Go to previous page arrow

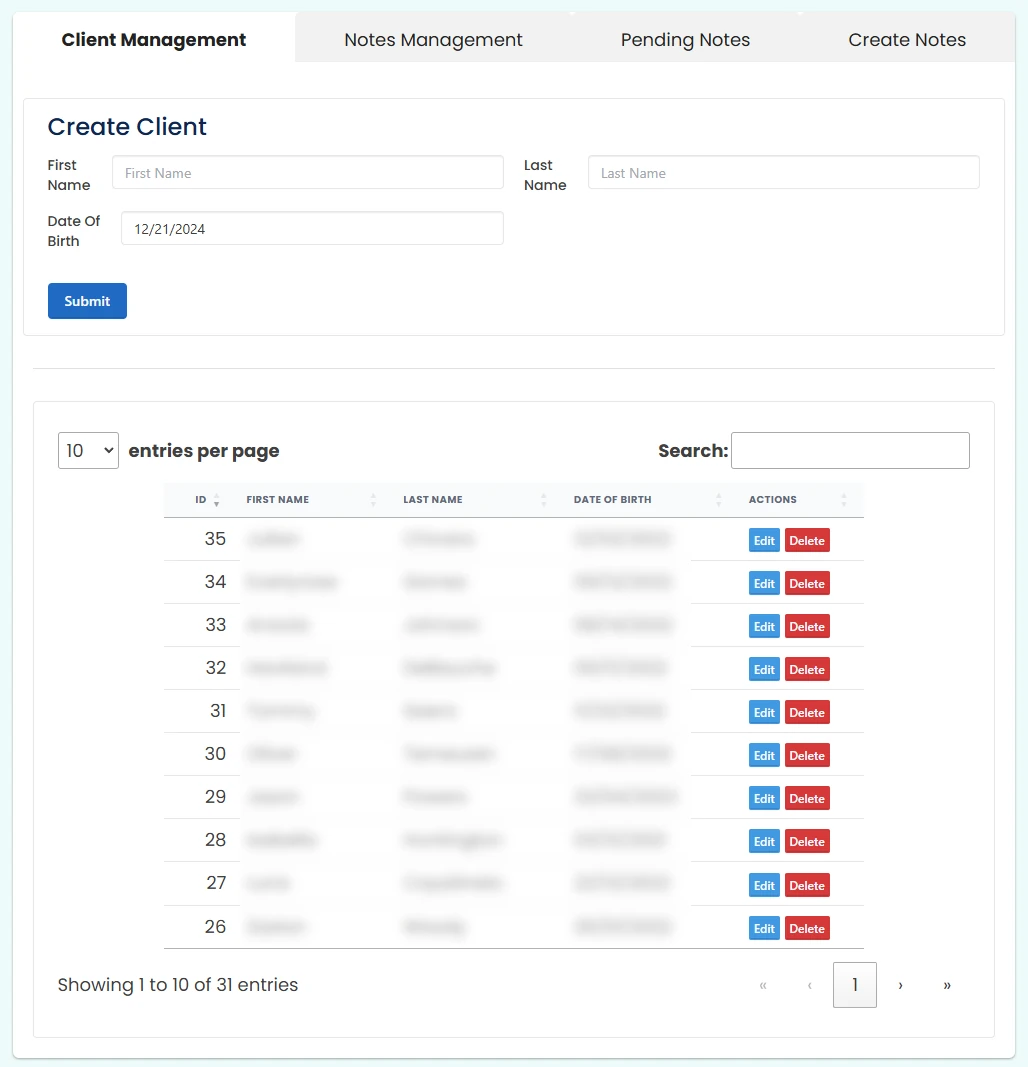[x=809, y=985]
